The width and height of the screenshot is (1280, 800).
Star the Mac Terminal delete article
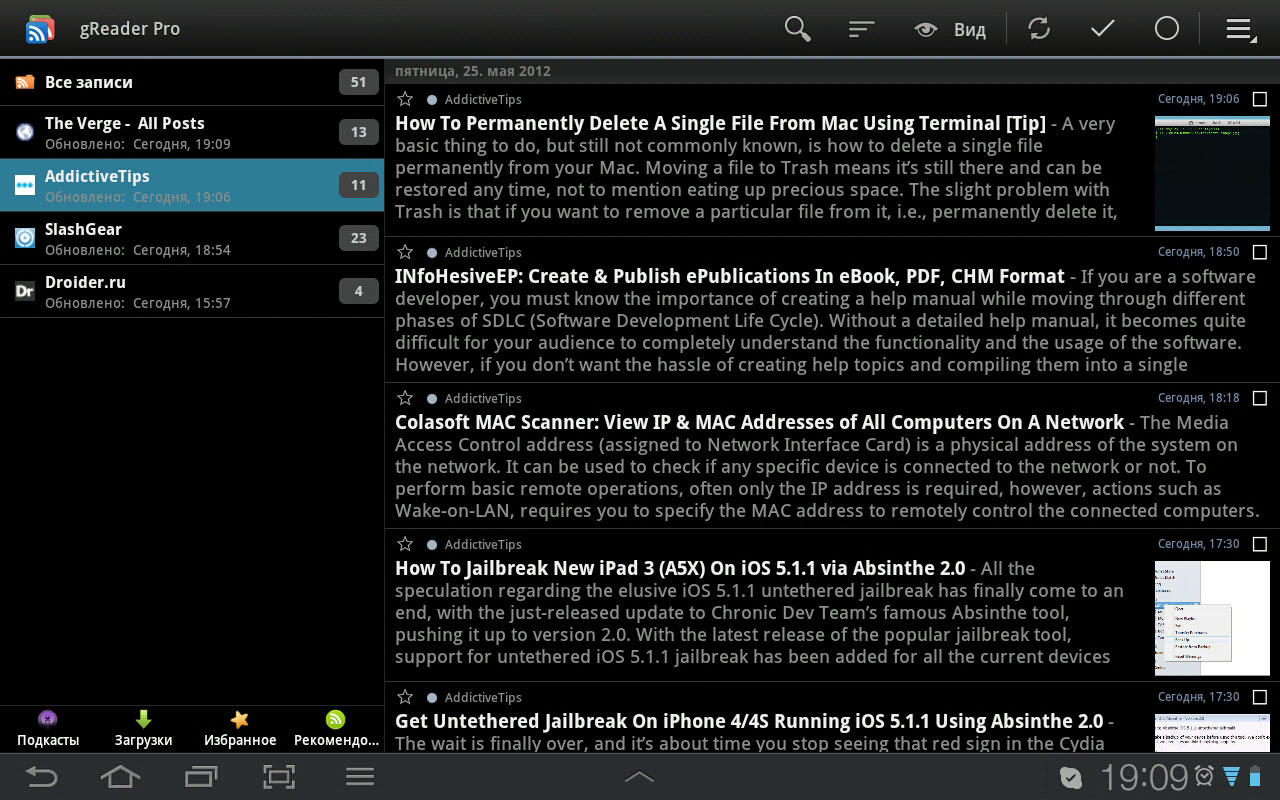click(405, 99)
